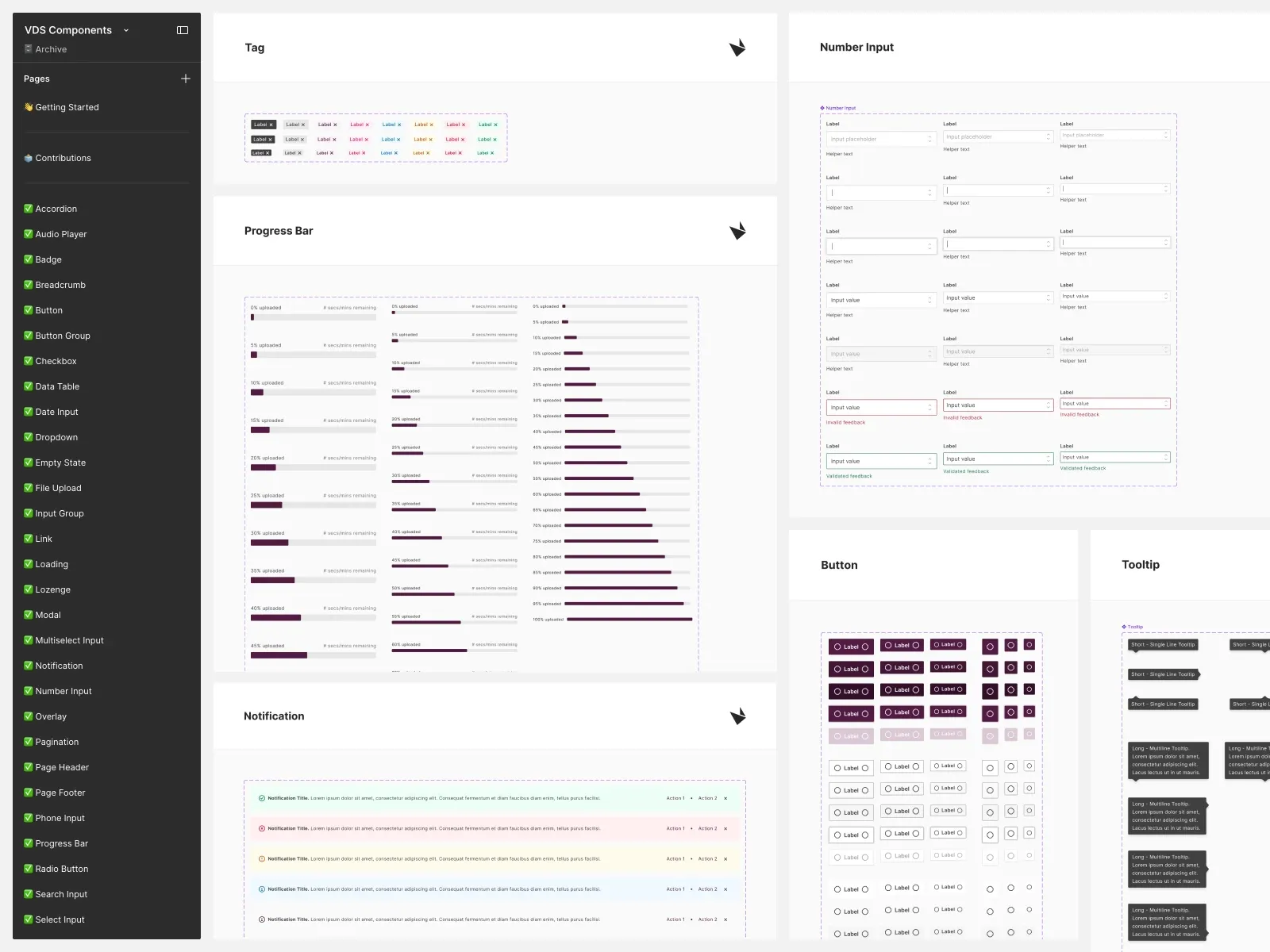The image size is (1270, 952).
Task: Click Action 1 in the green notification
Action: pos(675,798)
